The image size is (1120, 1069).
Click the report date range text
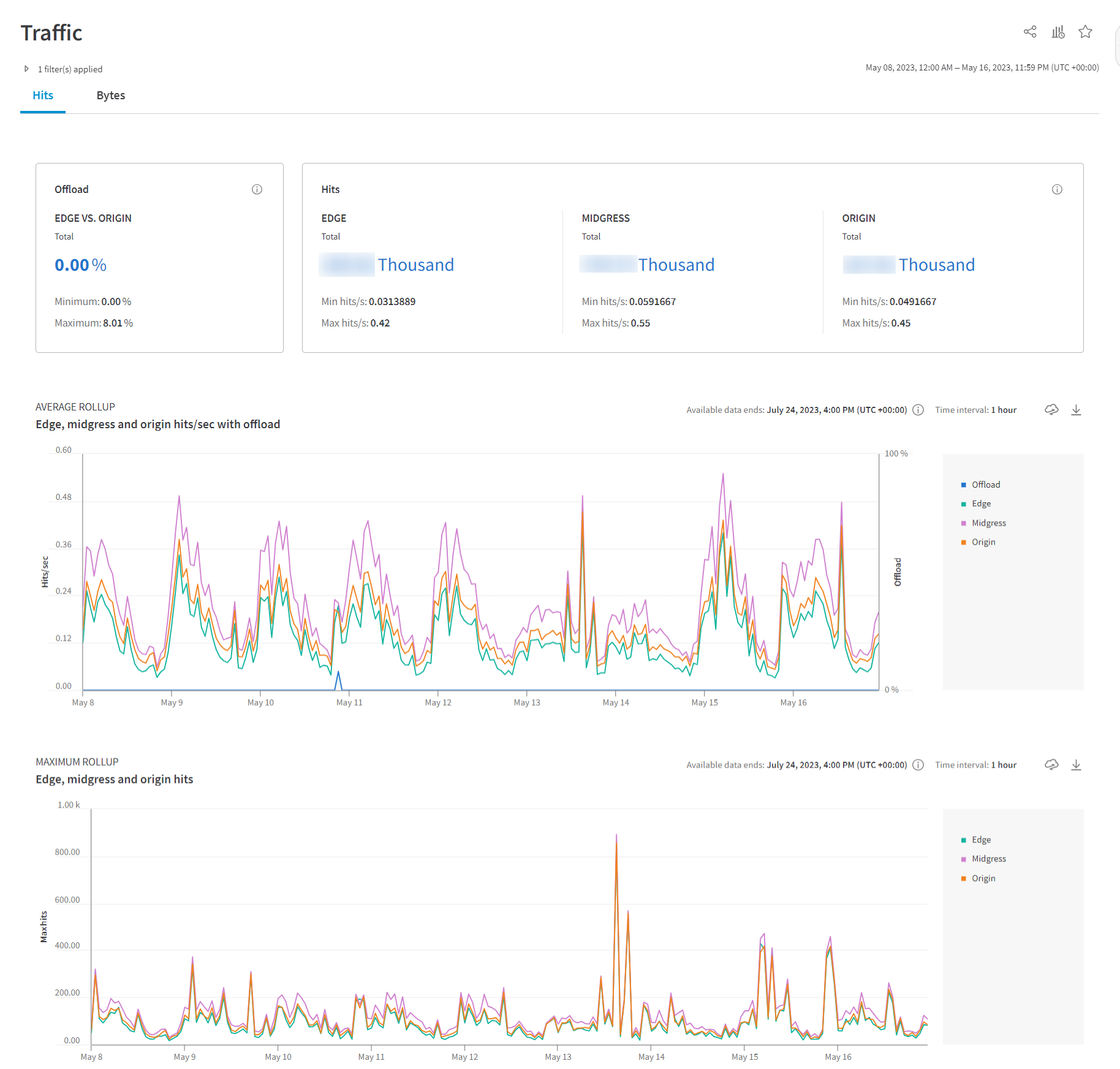pyautogui.click(x=982, y=68)
